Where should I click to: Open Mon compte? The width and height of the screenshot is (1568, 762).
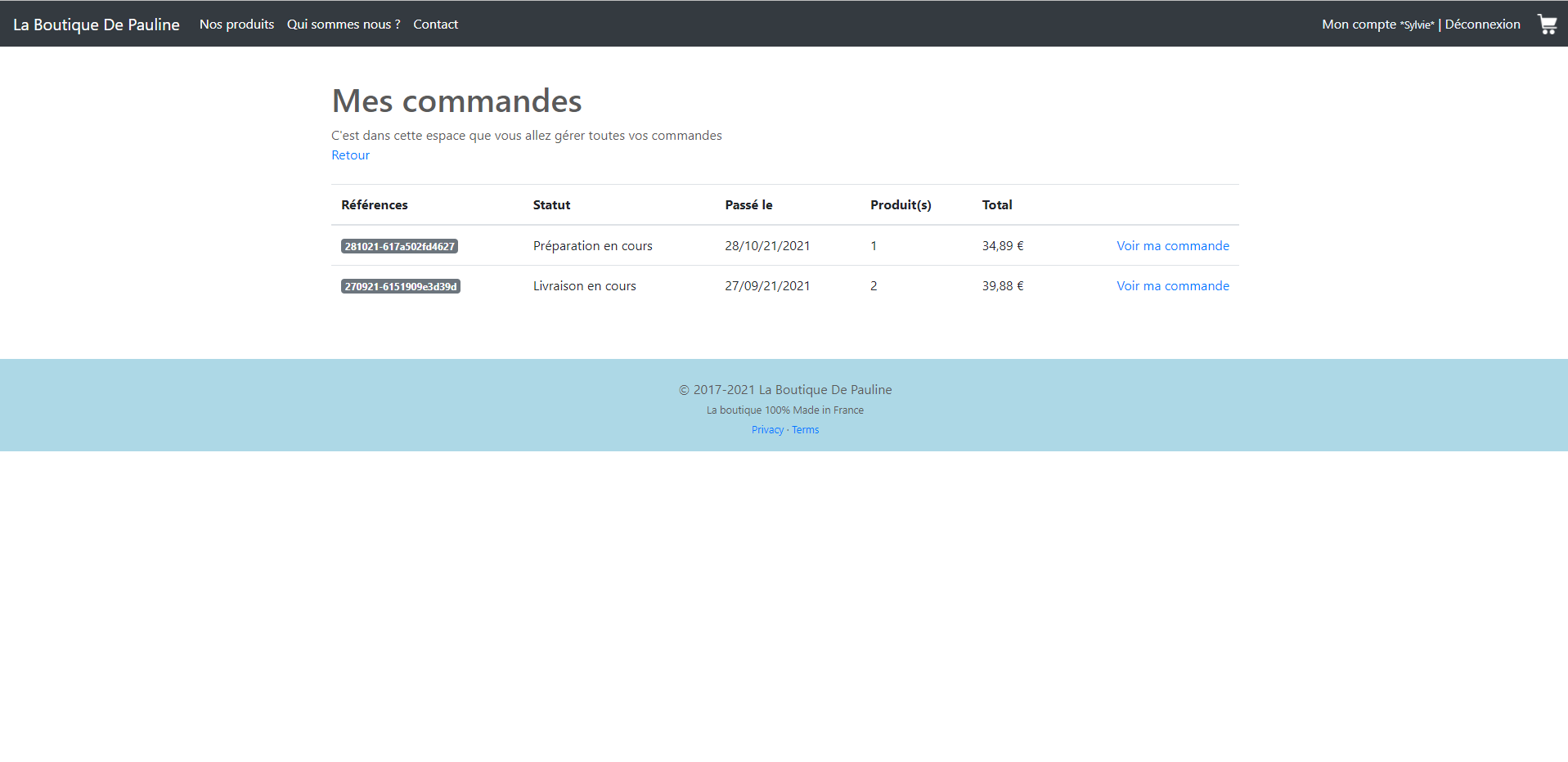pos(1359,24)
